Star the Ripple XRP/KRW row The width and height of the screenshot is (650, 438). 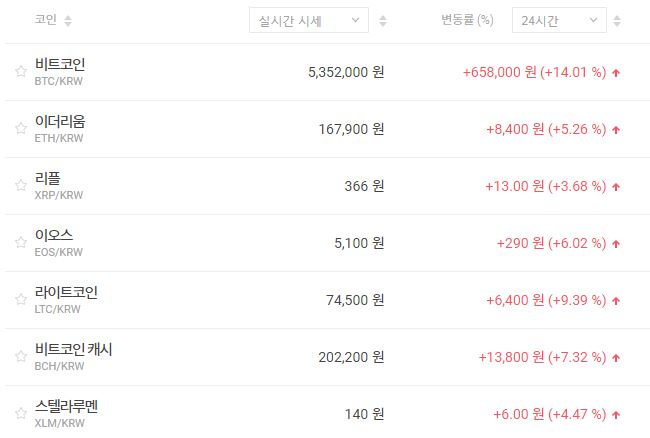[x=20, y=186]
